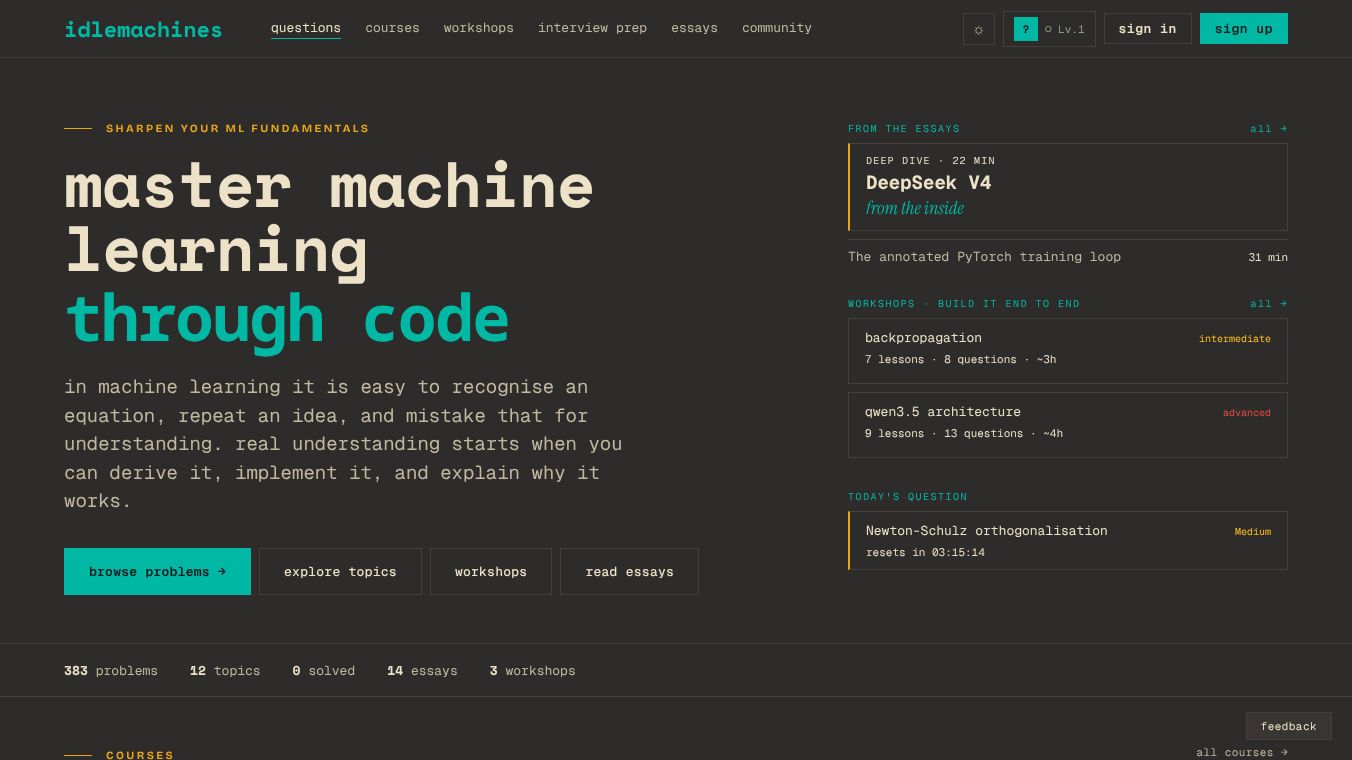Open the qwen3.5 architecture workshop card
1352x760 pixels.
click(x=1068, y=425)
